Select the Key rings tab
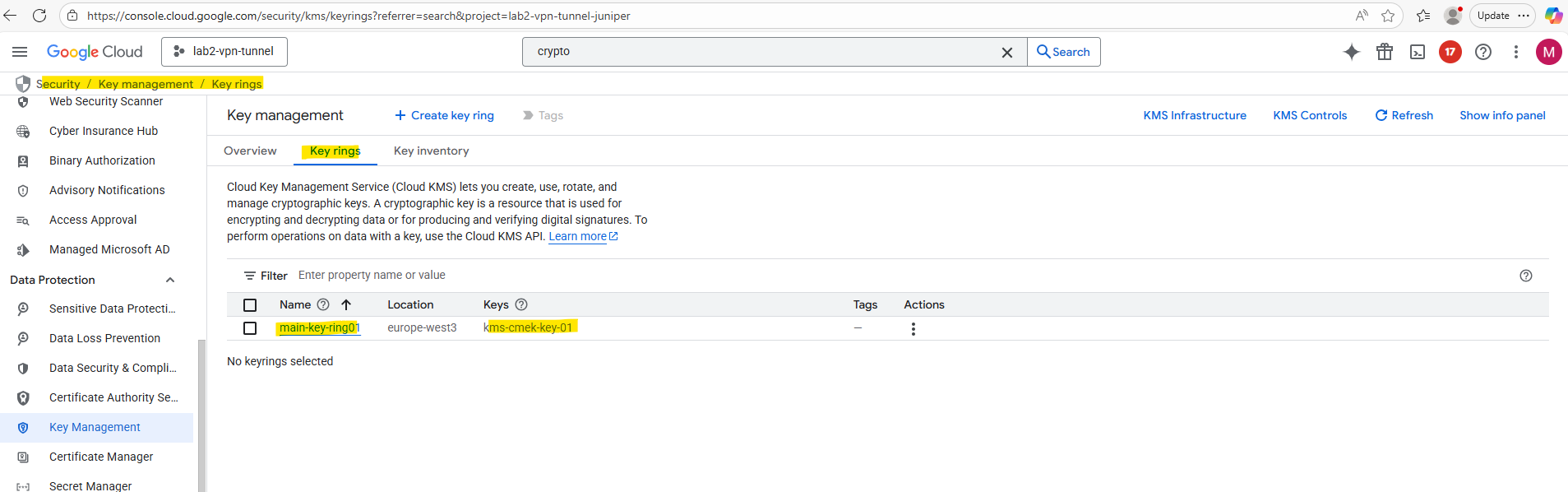The image size is (1568, 492). pyautogui.click(x=335, y=151)
